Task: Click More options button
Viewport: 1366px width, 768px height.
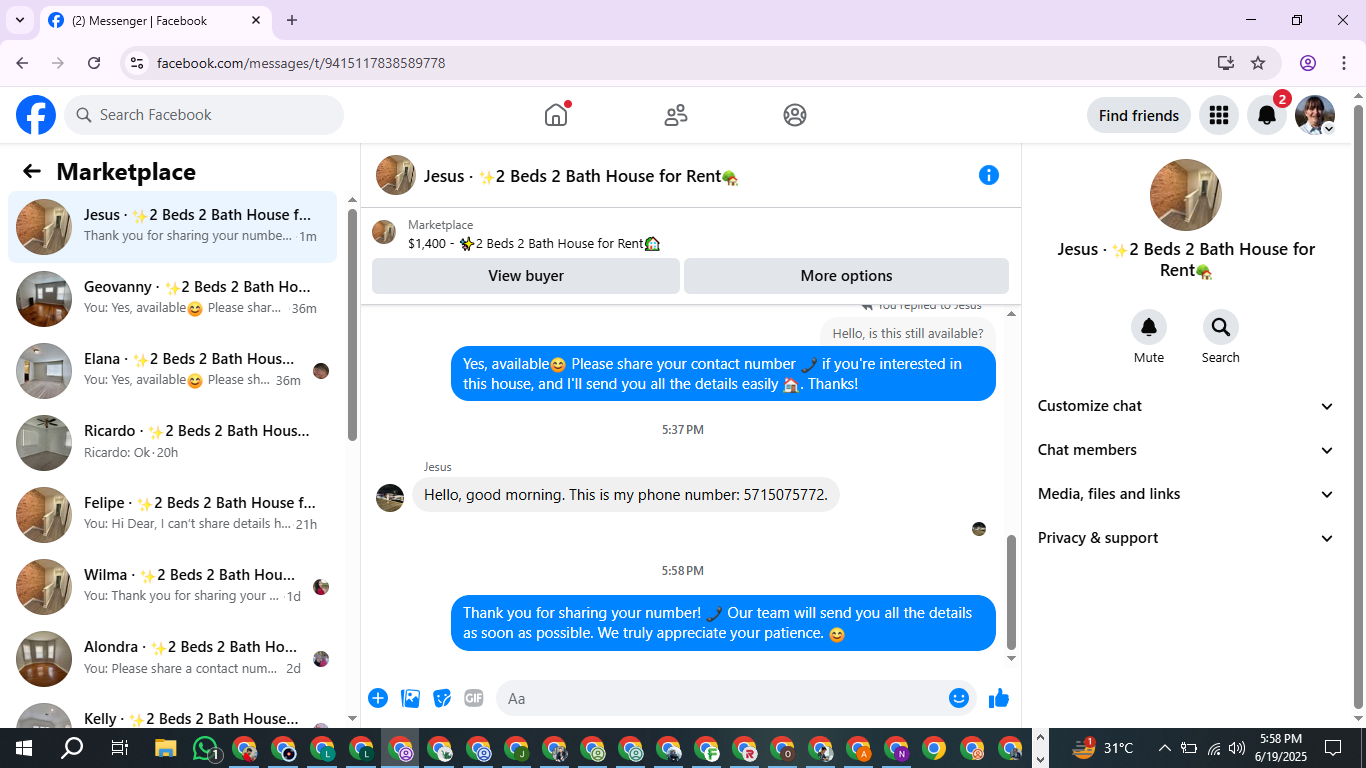Action: coord(846,276)
